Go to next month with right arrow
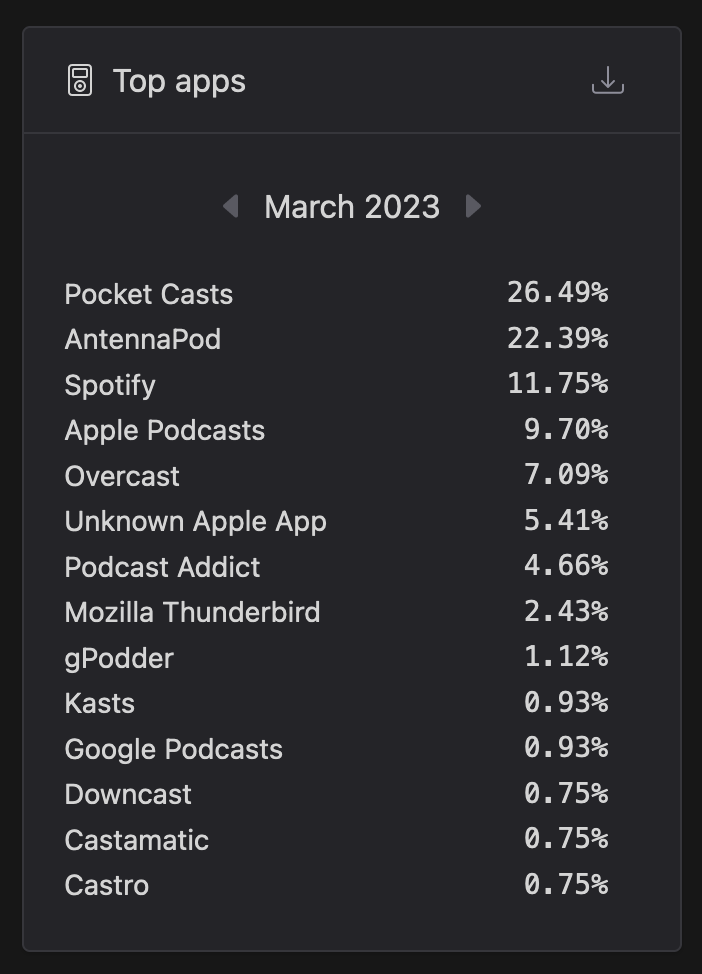This screenshot has height=974, width=702. (x=473, y=206)
